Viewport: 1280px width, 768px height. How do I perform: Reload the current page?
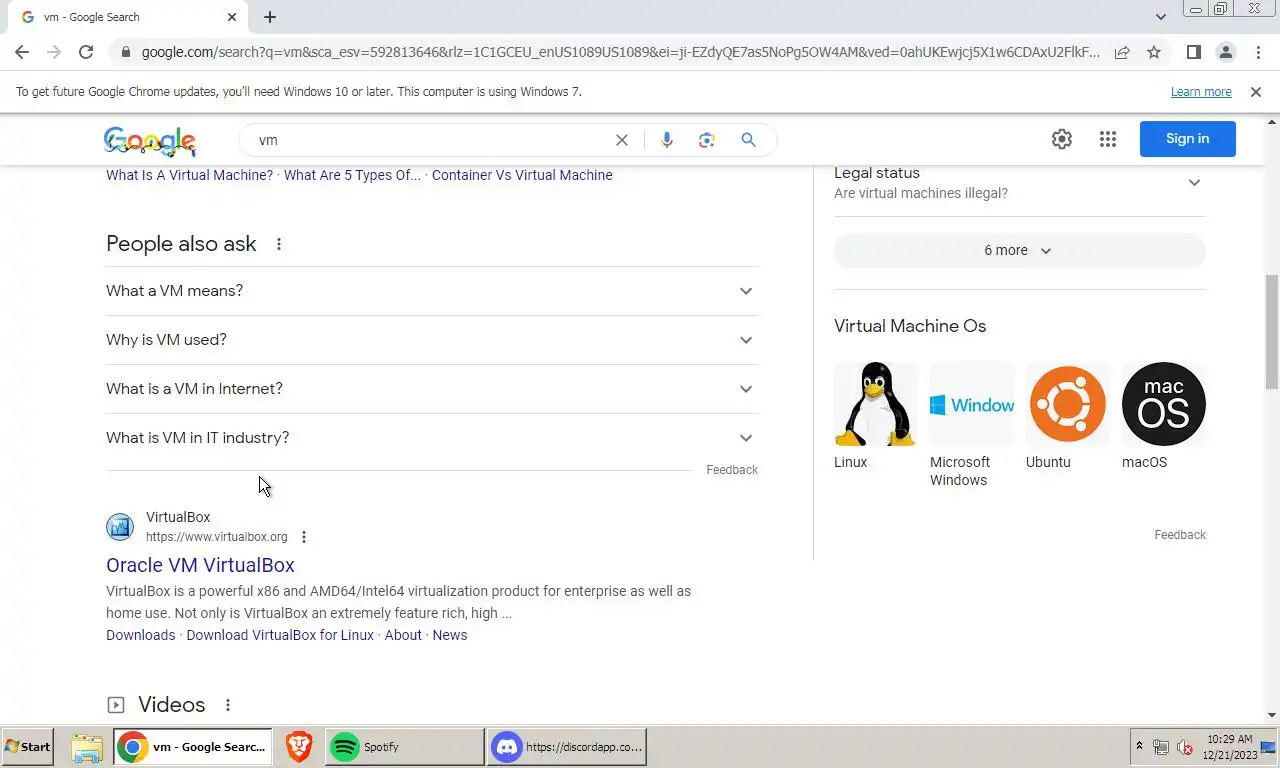[x=86, y=52]
